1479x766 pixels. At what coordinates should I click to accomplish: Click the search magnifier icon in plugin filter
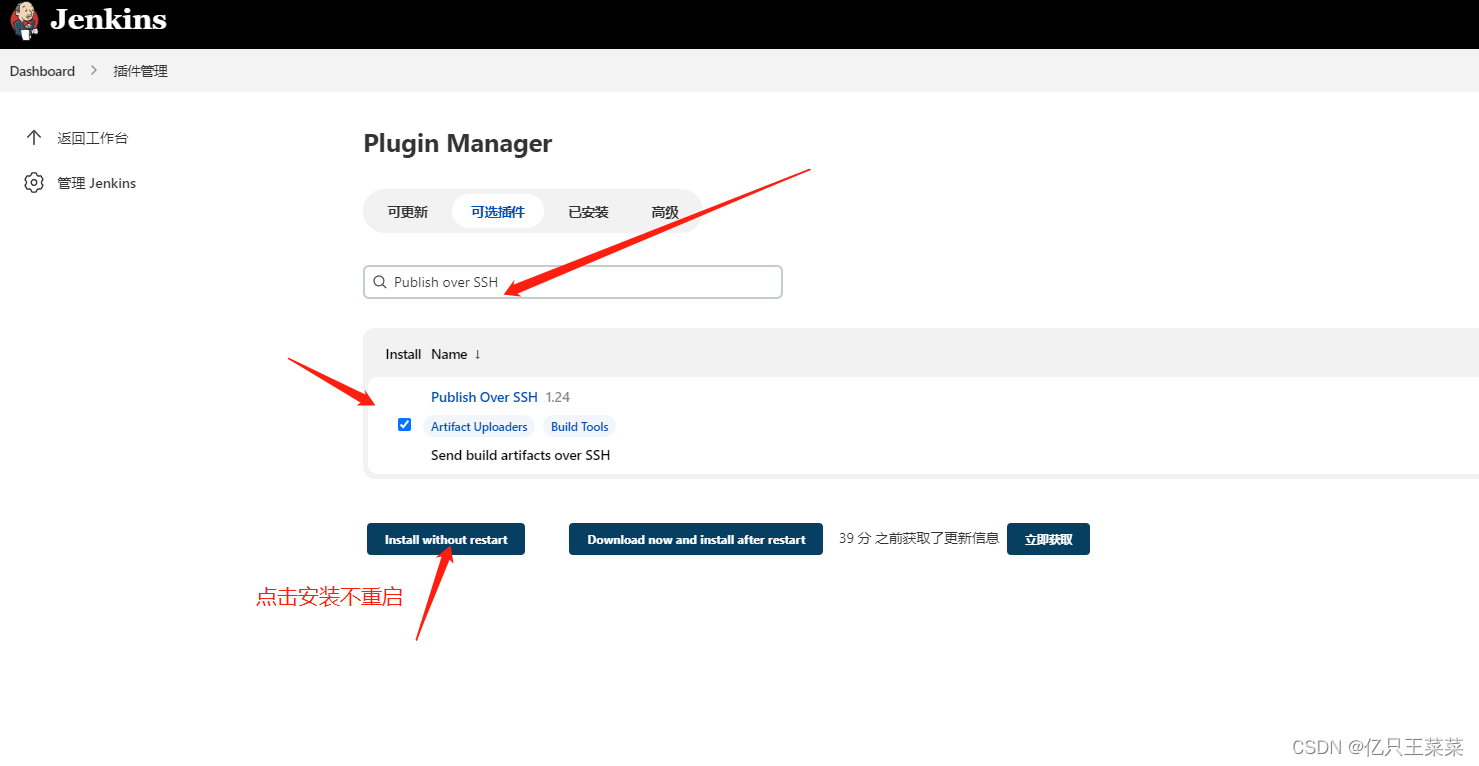coord(380,282)
